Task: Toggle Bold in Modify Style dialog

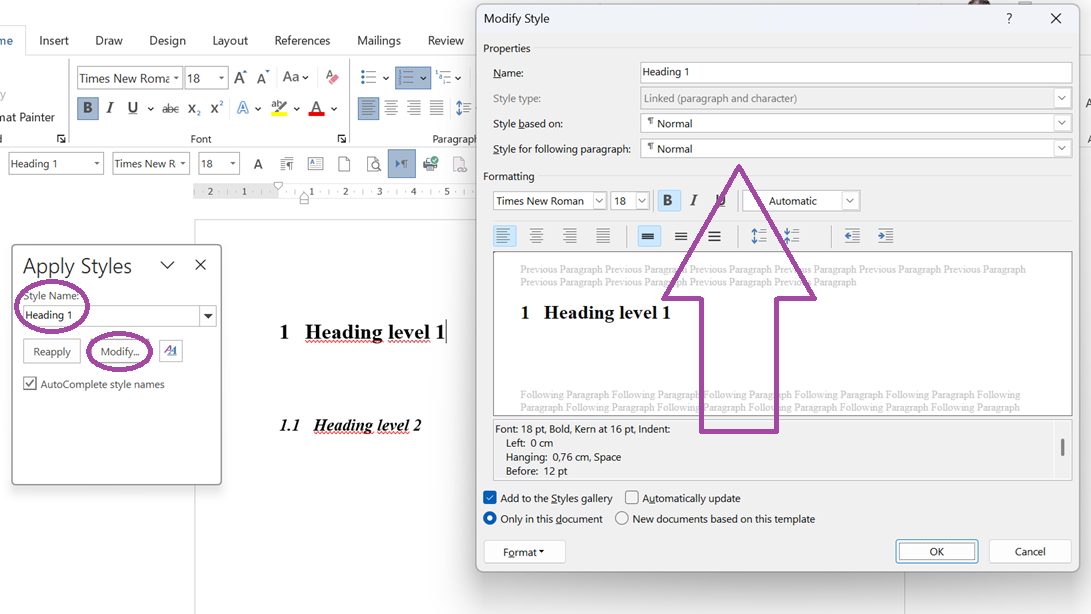Action: pos(668,200)
